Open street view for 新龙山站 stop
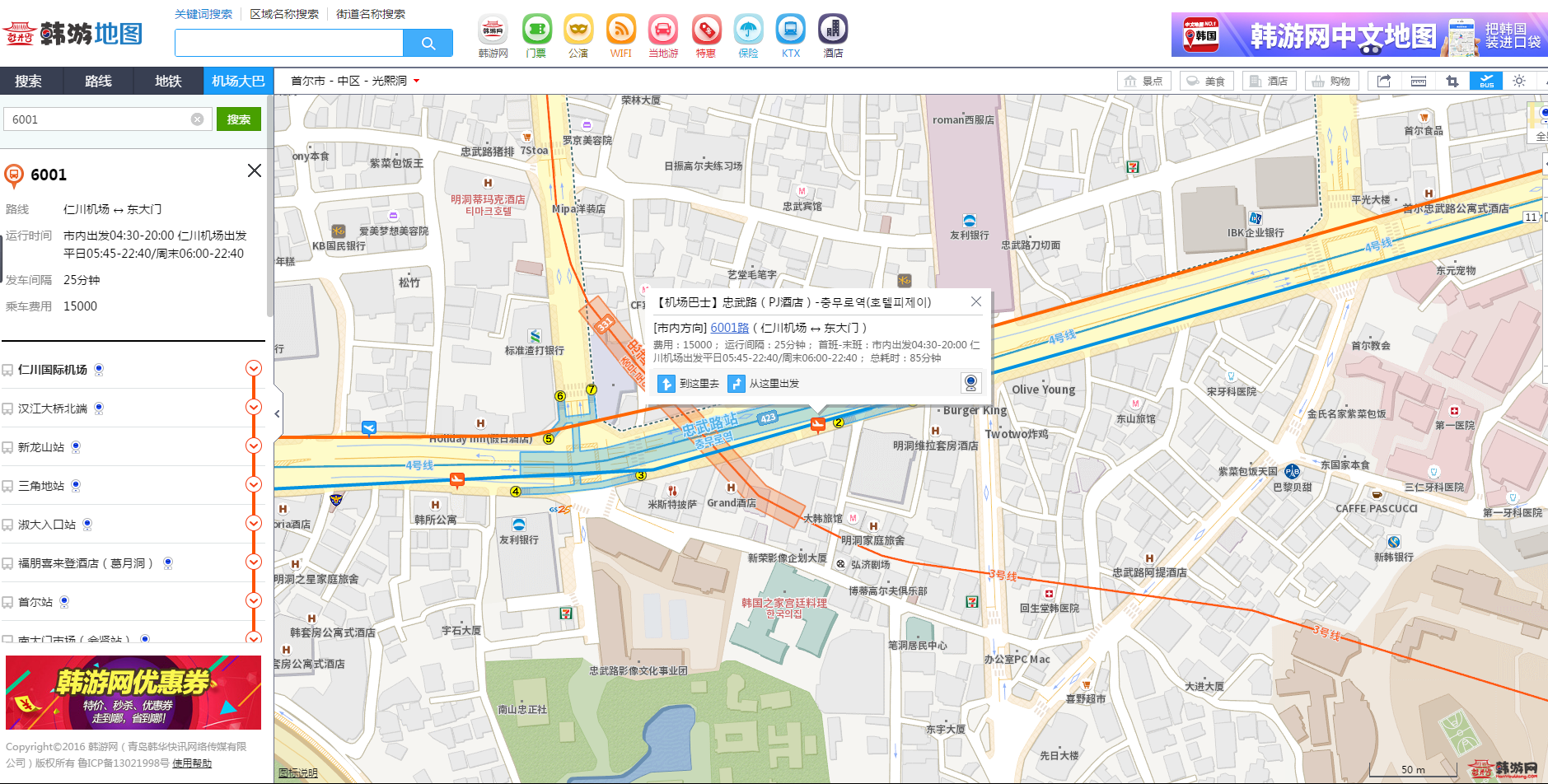The height and width of the screenshot is (784, 1548). [76, 447]
